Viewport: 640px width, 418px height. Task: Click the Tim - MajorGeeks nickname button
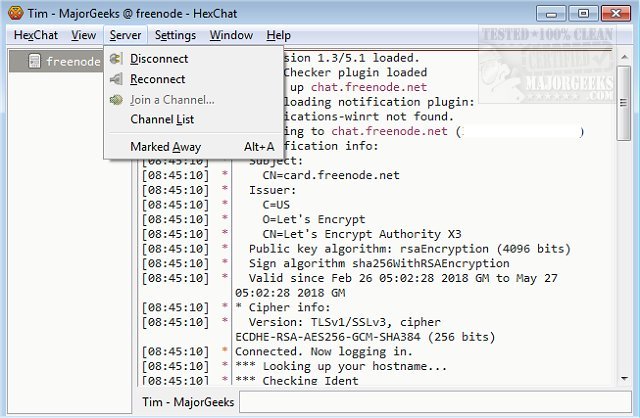click(x=188, y=402)
